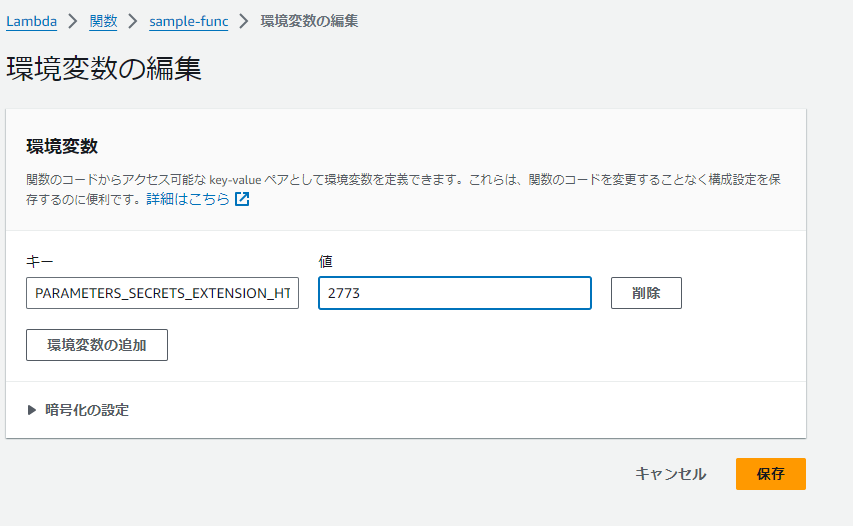Cancel editing with the キャンセル button
This screenshot has width=853, height=526.
pyautogui.click(x=670, y=474)
